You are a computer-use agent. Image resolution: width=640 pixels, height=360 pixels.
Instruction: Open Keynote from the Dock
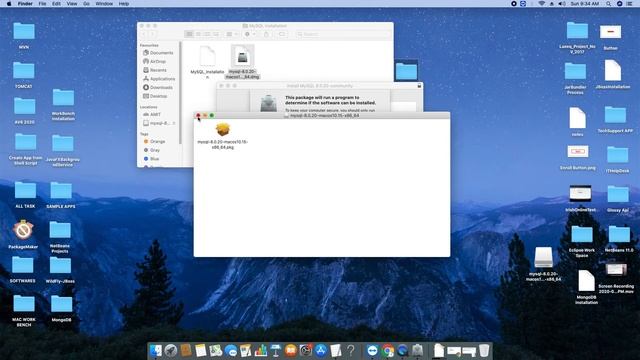click(x=276, y=350)
